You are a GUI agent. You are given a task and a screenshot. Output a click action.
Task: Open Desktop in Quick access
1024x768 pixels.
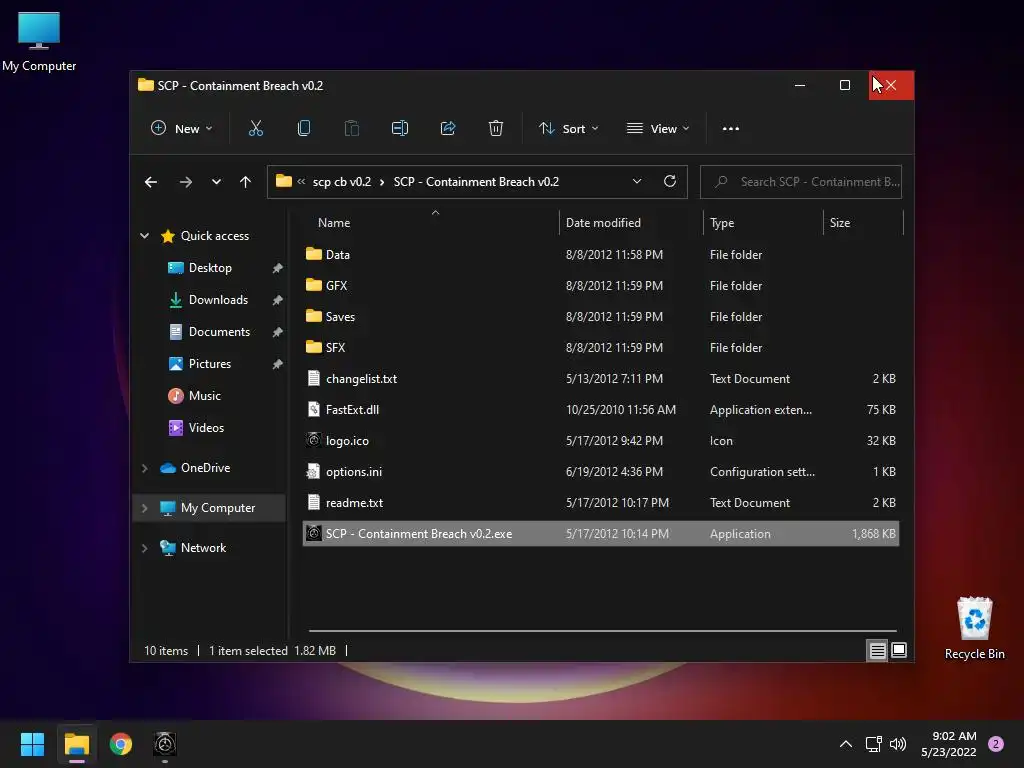click(x=210, y=268)
